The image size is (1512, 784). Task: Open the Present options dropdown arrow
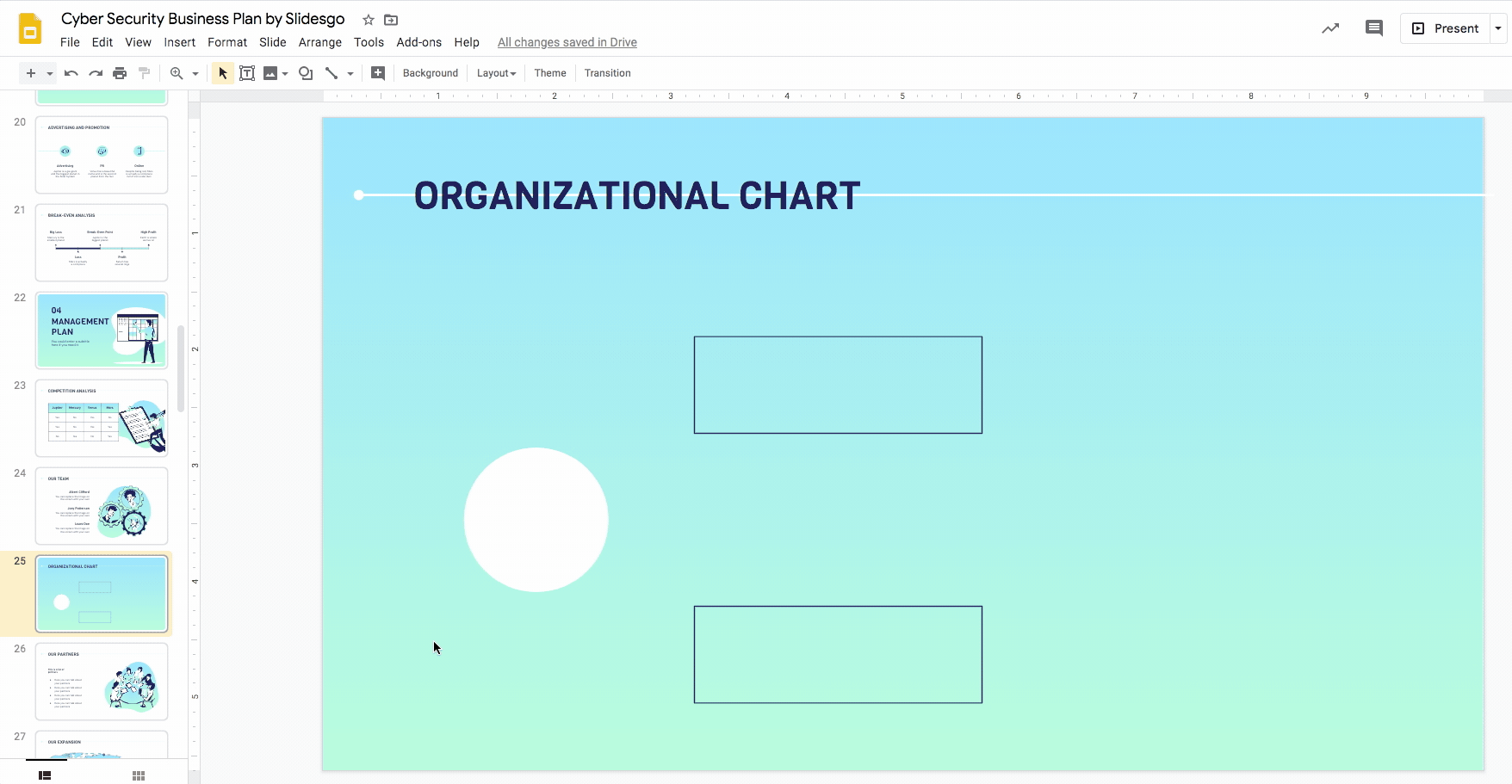click(1497, 28)
